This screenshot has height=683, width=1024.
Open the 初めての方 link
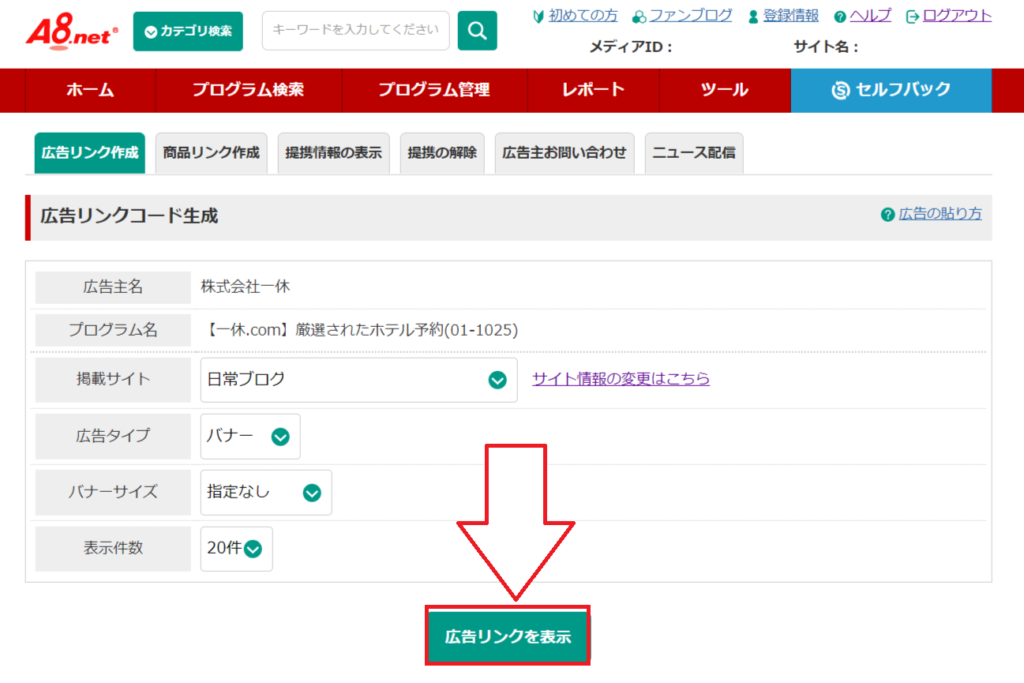point(583,16)
